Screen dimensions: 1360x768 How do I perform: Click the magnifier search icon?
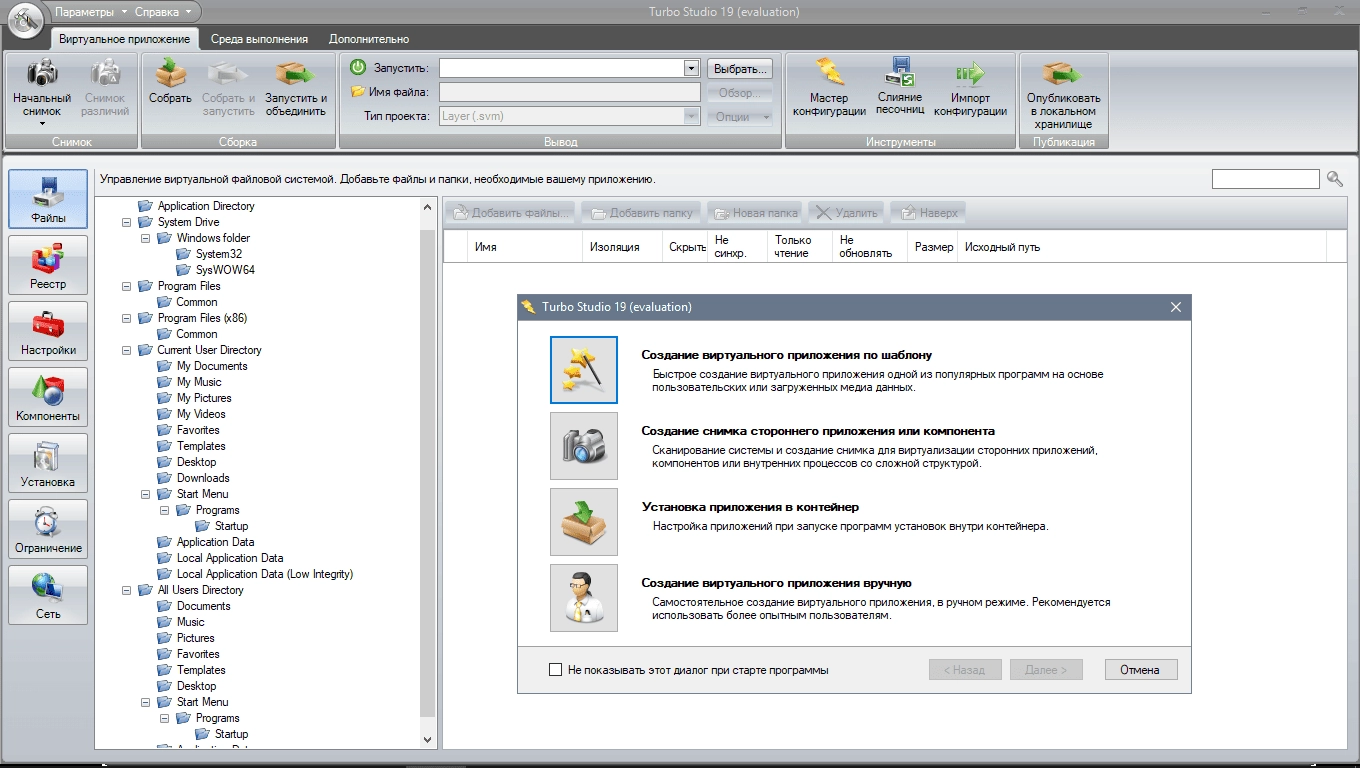coord(1335,180)
